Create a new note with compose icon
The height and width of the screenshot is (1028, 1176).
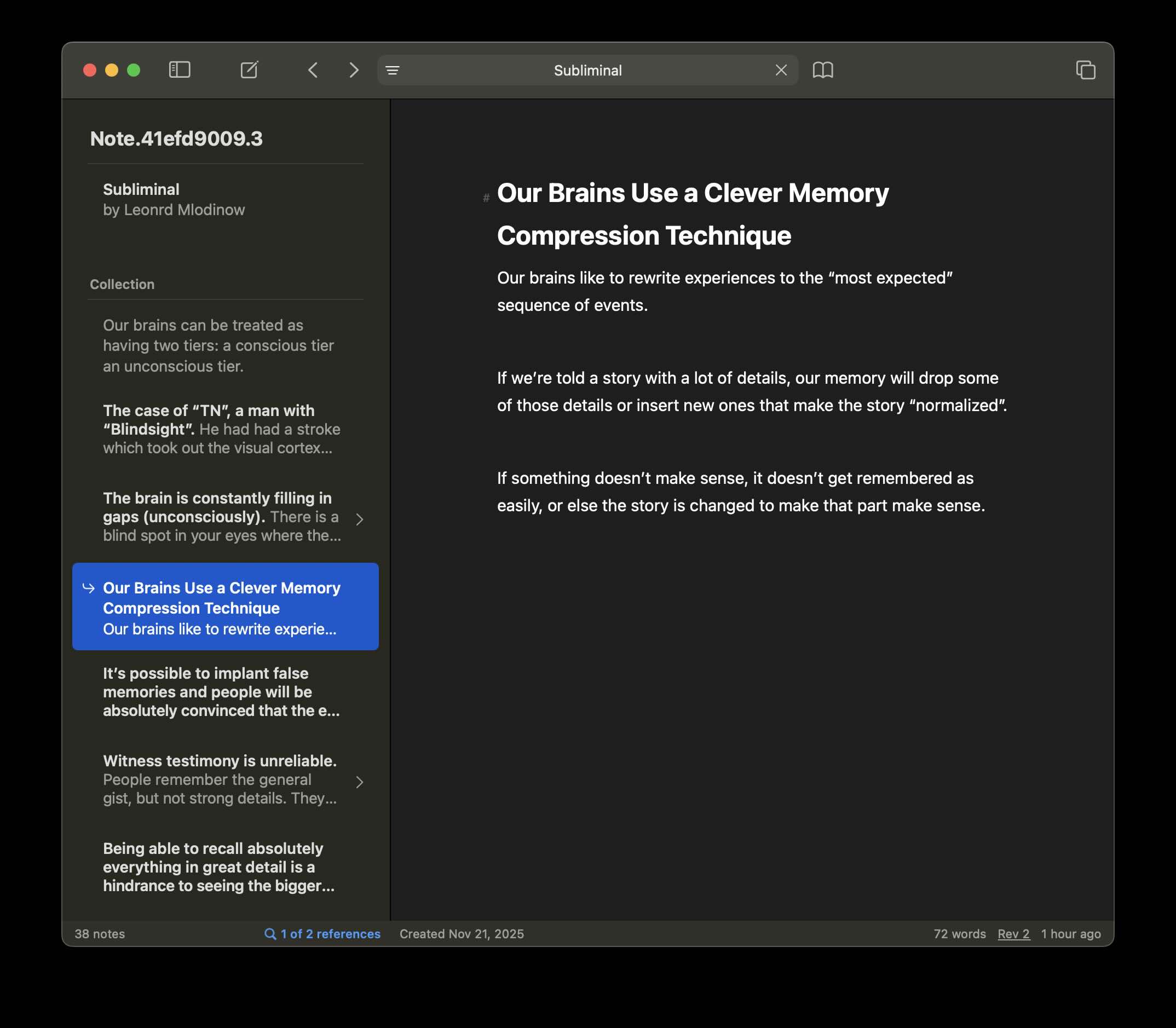coord(249,70)
